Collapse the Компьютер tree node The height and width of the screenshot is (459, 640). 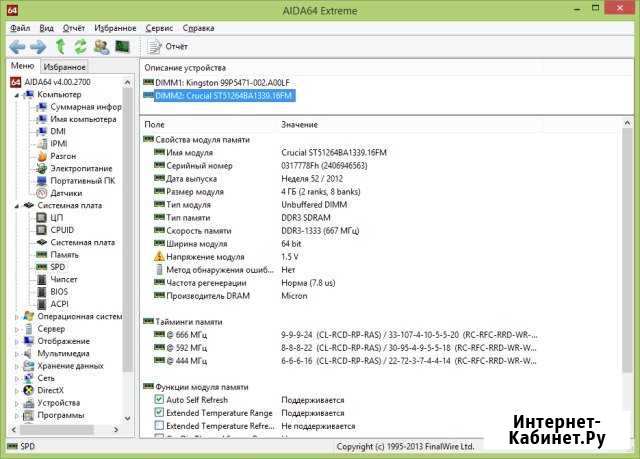[17, 94]
